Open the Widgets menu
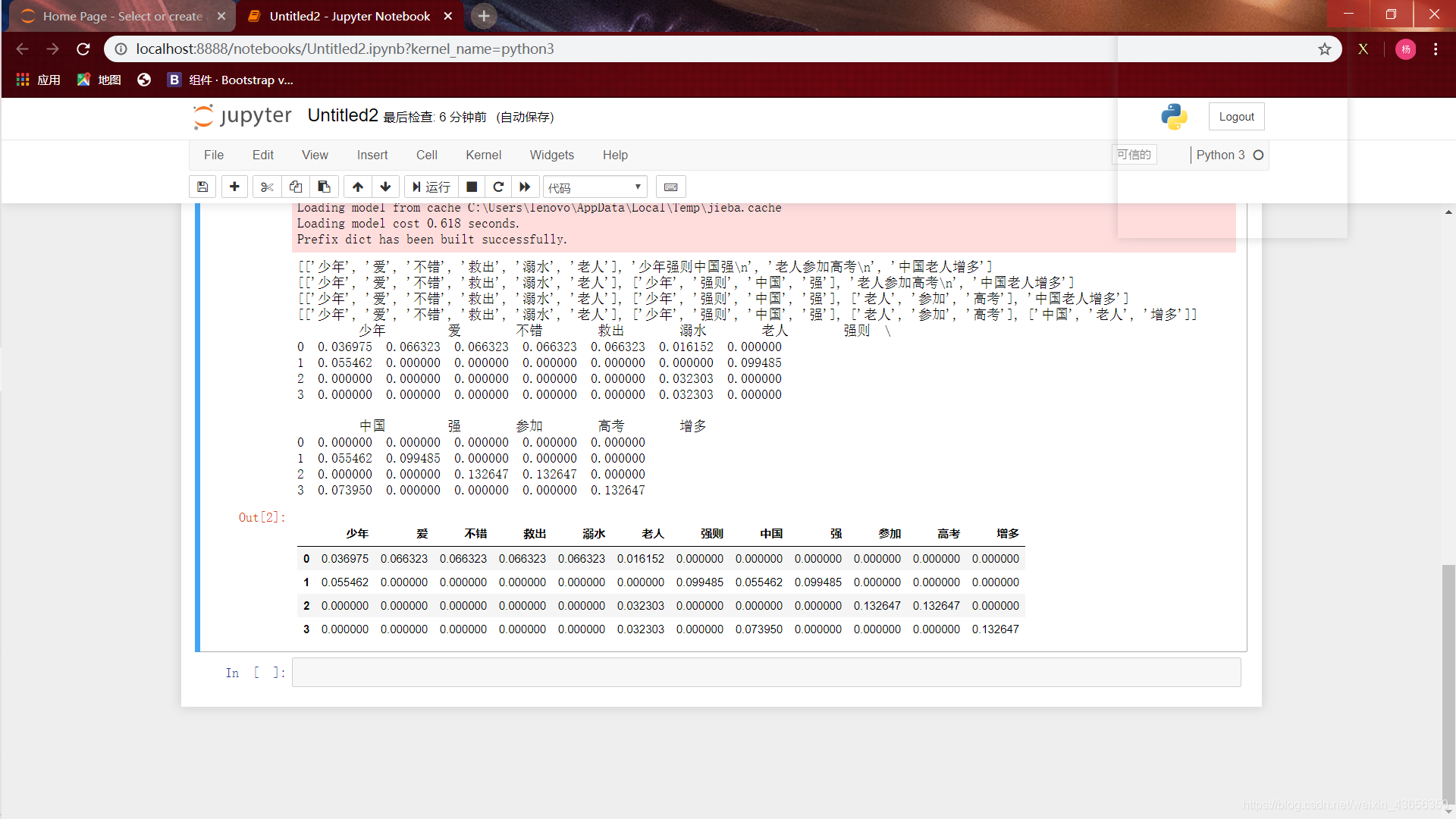 click(x=552, y=155)
